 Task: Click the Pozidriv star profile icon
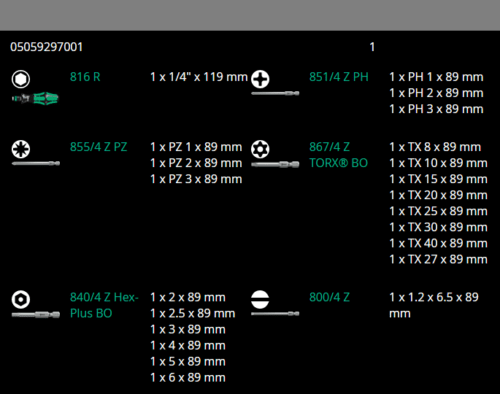click(21, 149)
